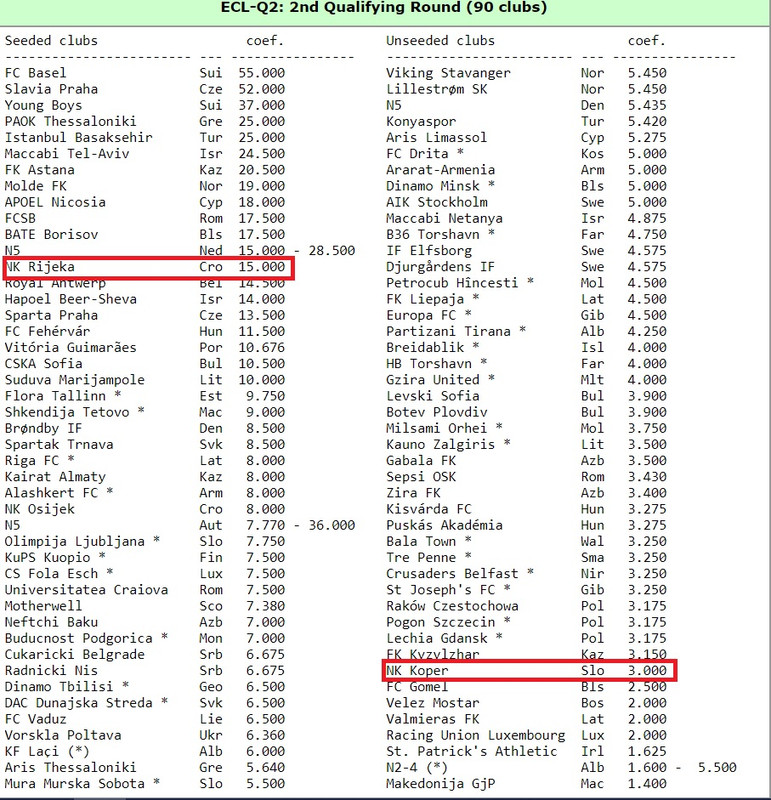This screenshot has height=800, width=771.
Task: Click Levski Sofia club name
Action: (433, 396)
